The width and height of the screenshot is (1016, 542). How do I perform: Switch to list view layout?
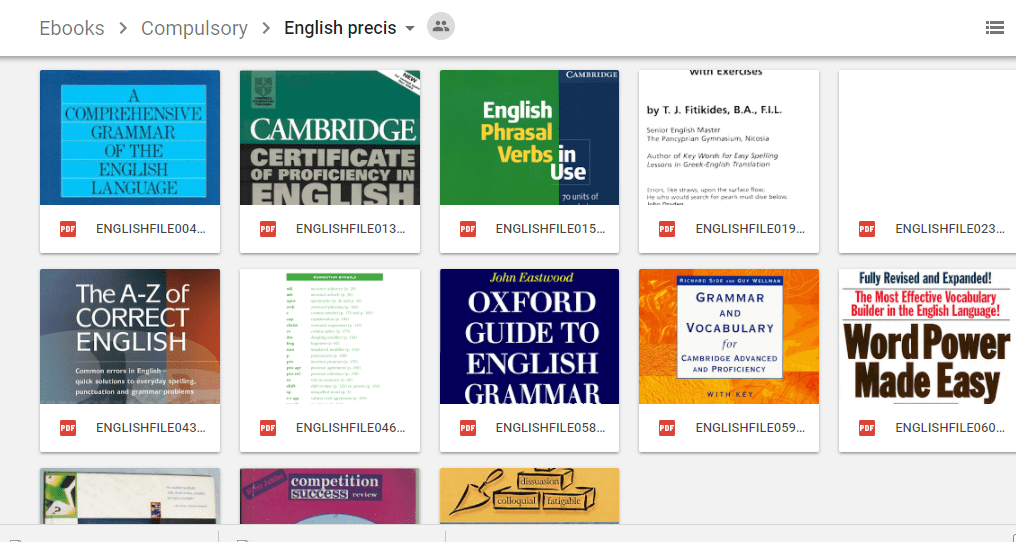995,27
